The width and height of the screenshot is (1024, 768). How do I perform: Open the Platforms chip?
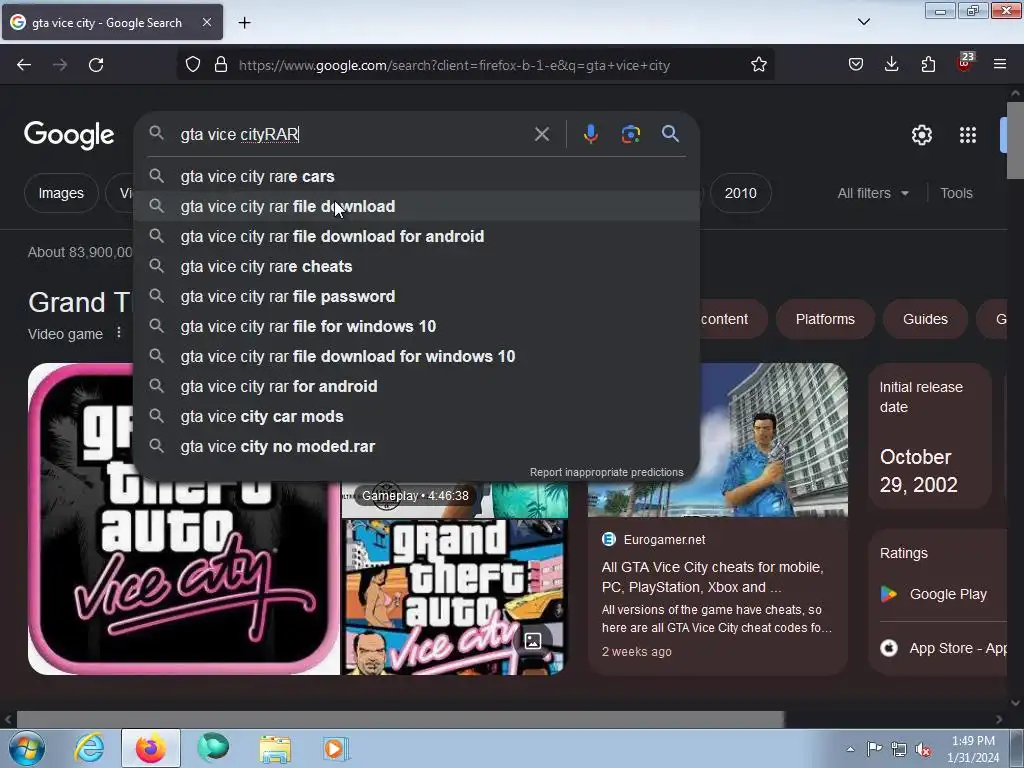pos(825,319)
